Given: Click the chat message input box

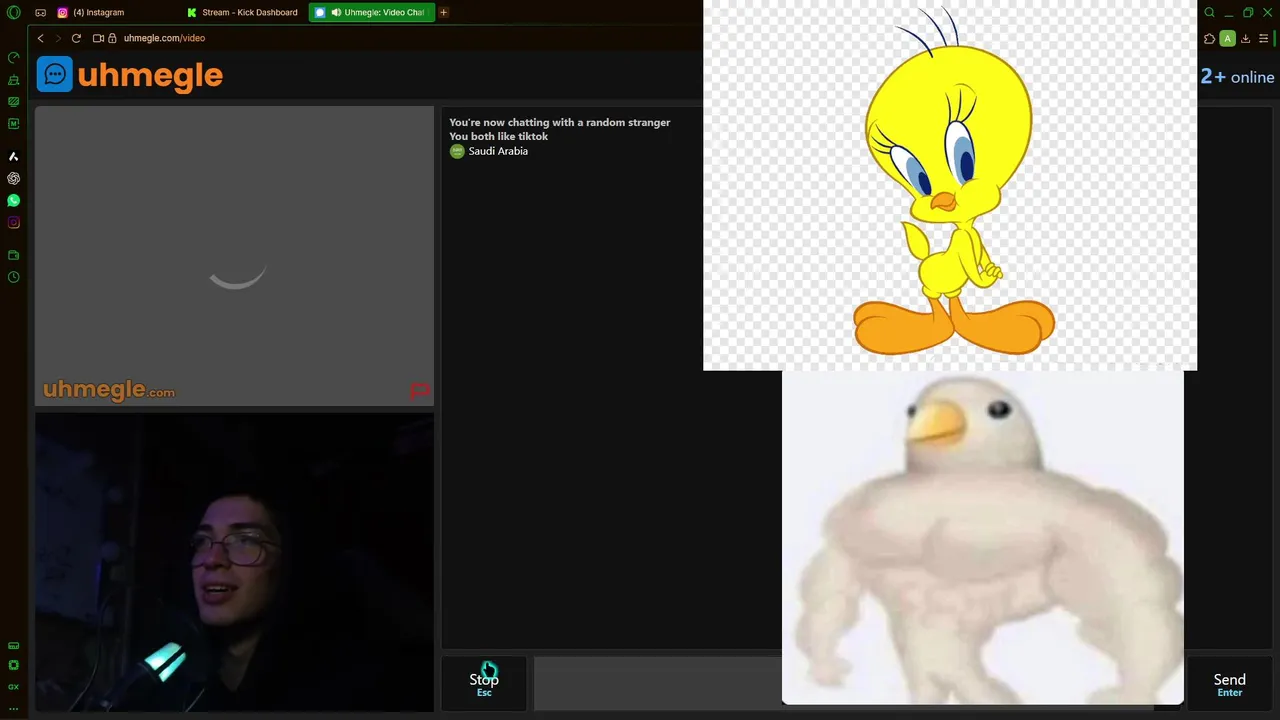Looking at the screenshot, I should 657,684.
